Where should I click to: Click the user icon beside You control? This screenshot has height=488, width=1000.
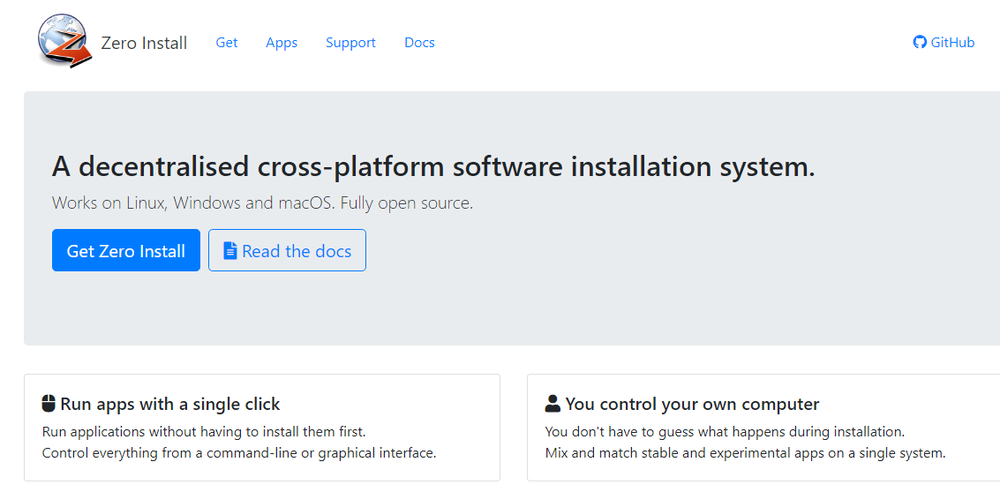click(552, 403)
